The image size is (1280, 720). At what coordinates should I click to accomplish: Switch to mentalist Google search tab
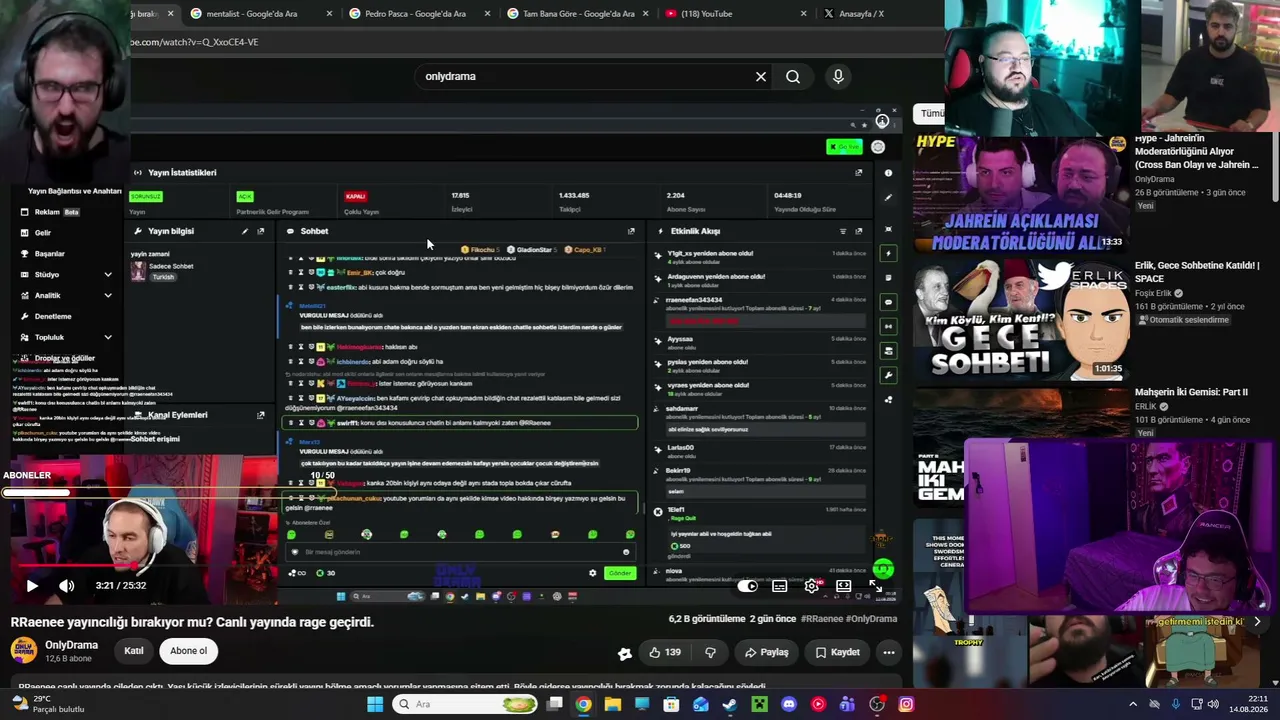(252, 14)
